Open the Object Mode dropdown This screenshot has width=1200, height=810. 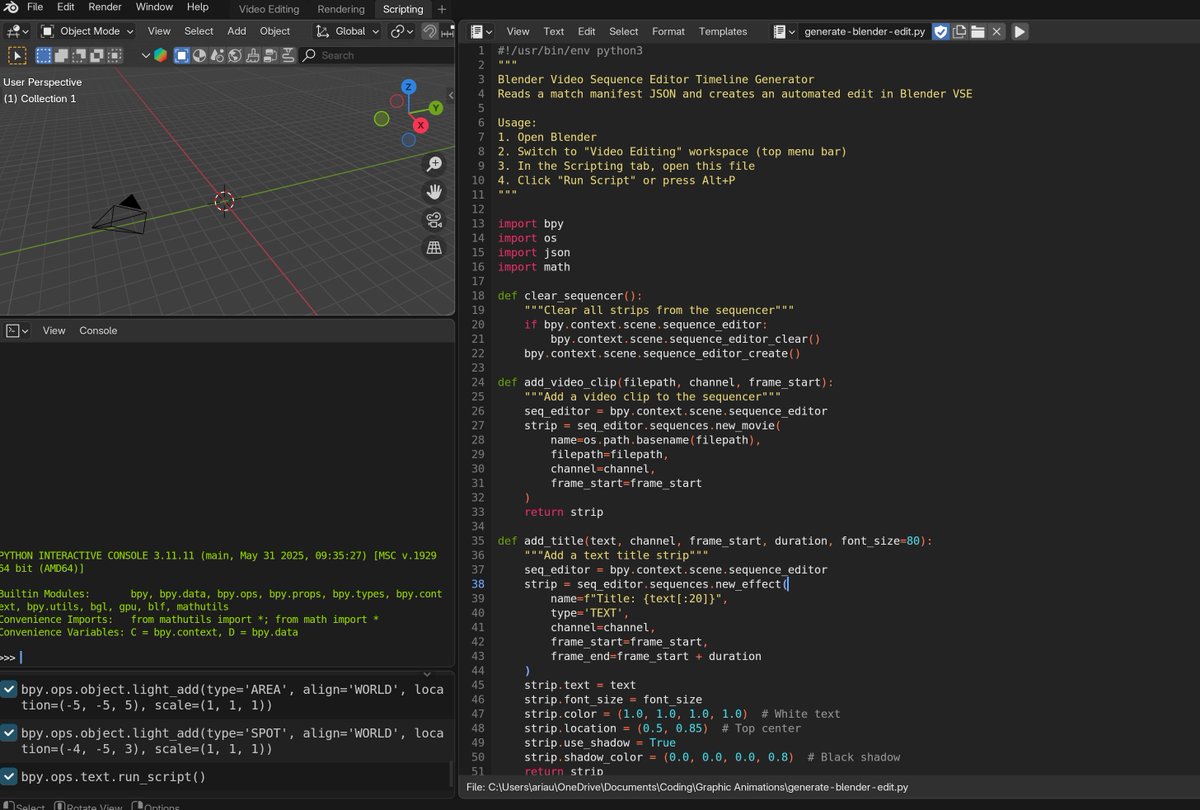[87, 31]
